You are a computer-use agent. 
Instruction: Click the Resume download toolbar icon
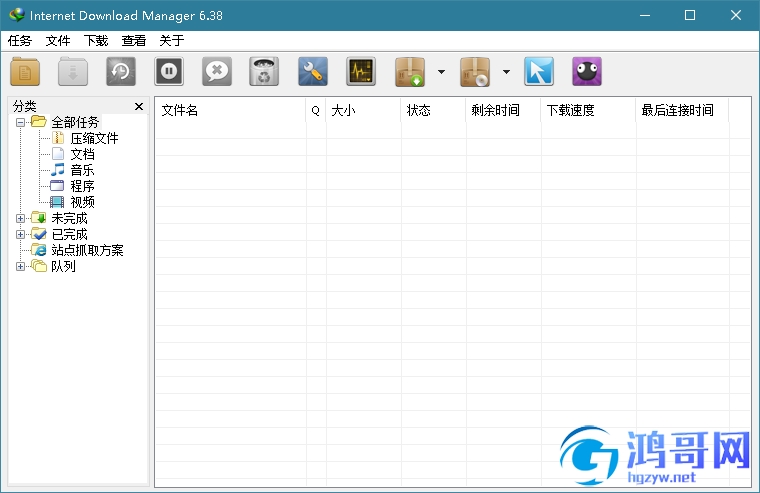(x=73, y=72)
